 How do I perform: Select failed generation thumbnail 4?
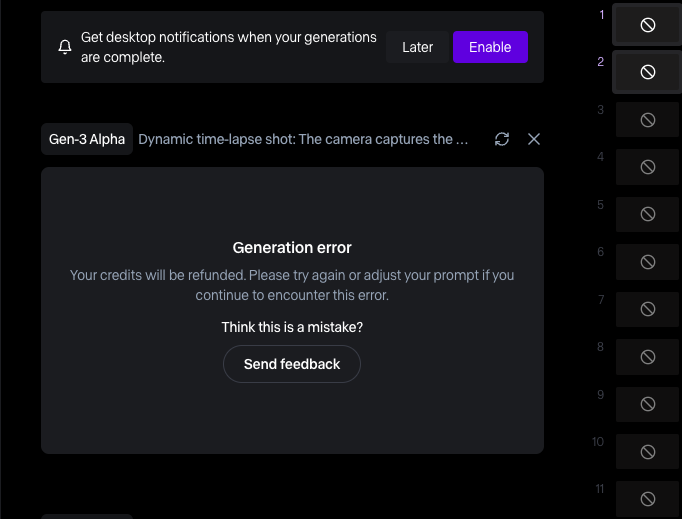pyautogui.click(x=647, y=167)
